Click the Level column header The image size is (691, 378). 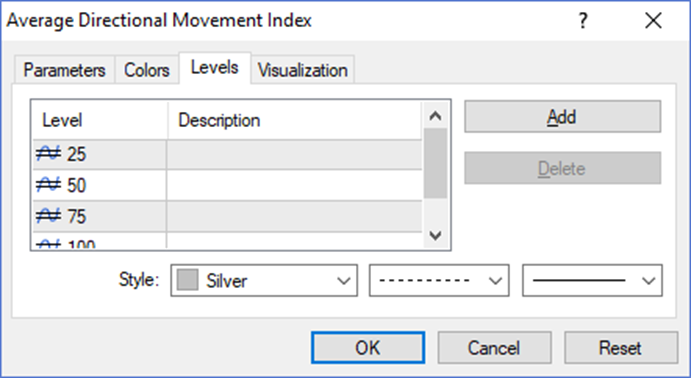click(x=100, y=120)
